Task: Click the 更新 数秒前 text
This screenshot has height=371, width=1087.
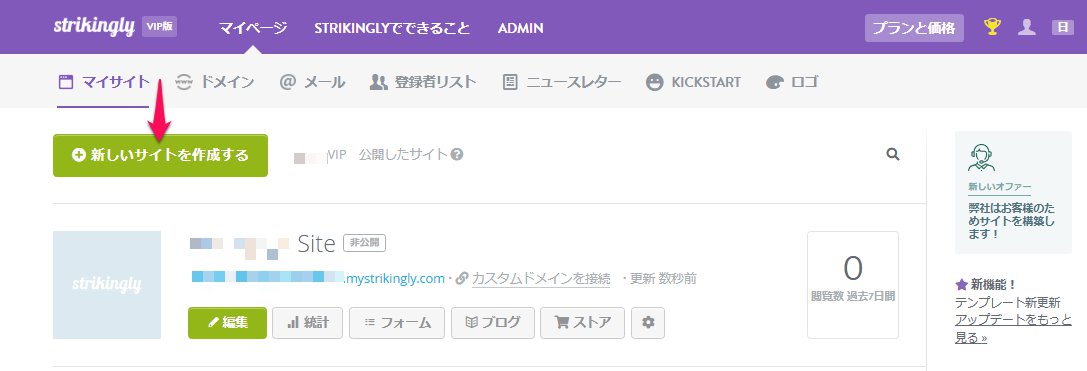Action: tap(663, 279)
